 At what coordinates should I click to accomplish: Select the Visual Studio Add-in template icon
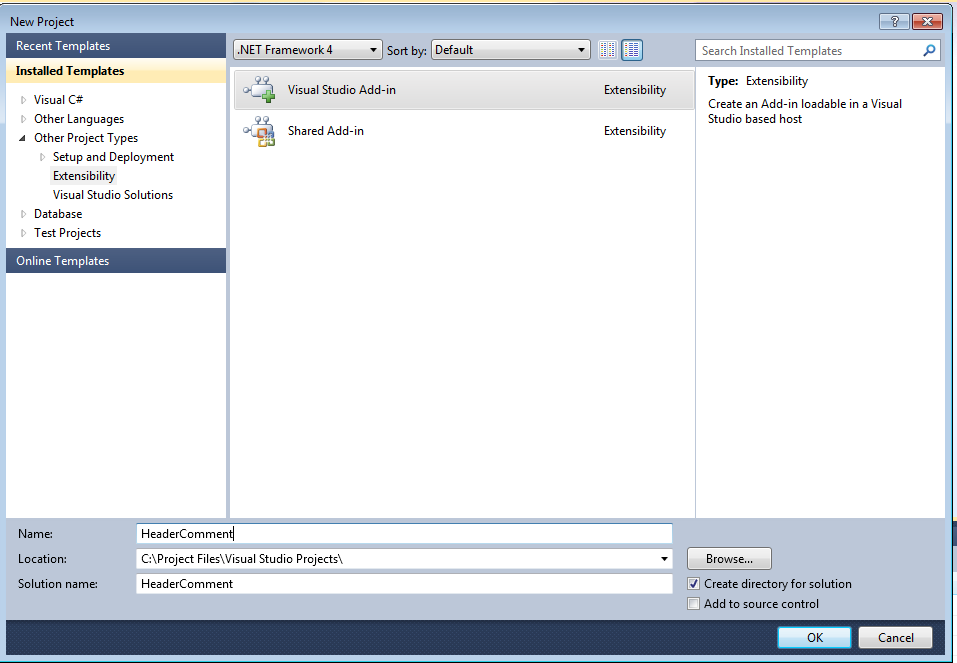(x=259, y=89)
